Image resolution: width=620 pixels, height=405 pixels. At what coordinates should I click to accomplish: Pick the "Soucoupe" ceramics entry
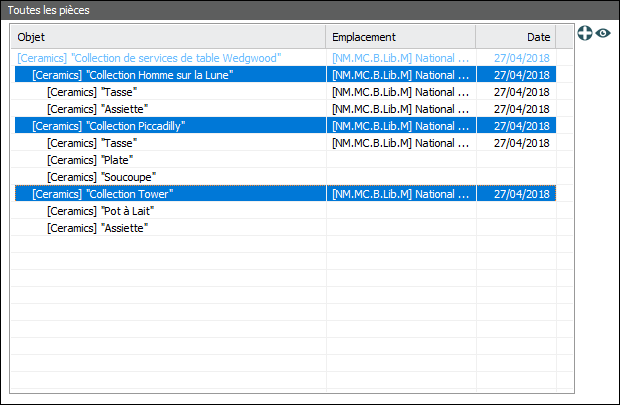pyautogui.click(x=98, y=177)
